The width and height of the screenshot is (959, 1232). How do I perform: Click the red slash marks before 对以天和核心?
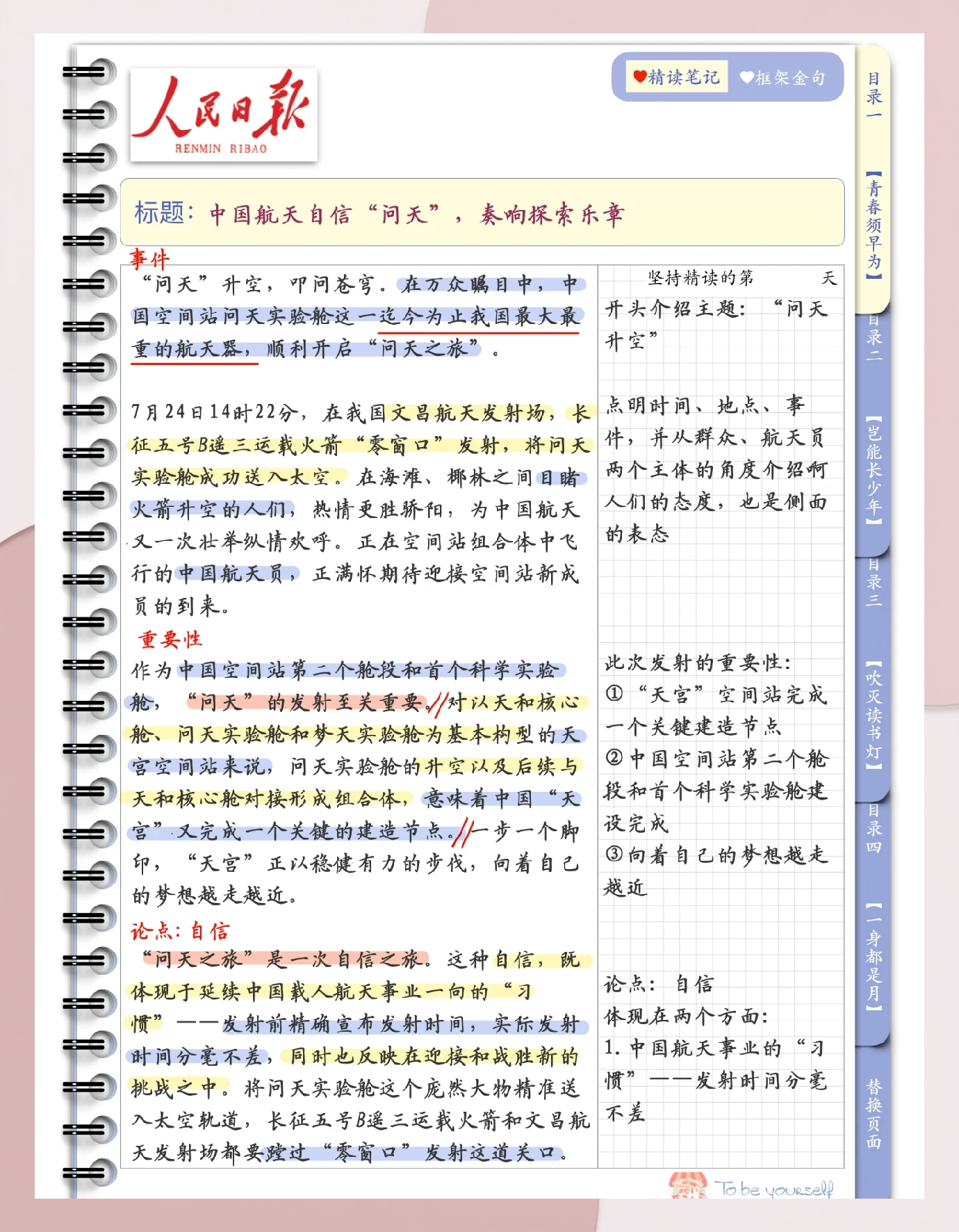coord(437,704)
